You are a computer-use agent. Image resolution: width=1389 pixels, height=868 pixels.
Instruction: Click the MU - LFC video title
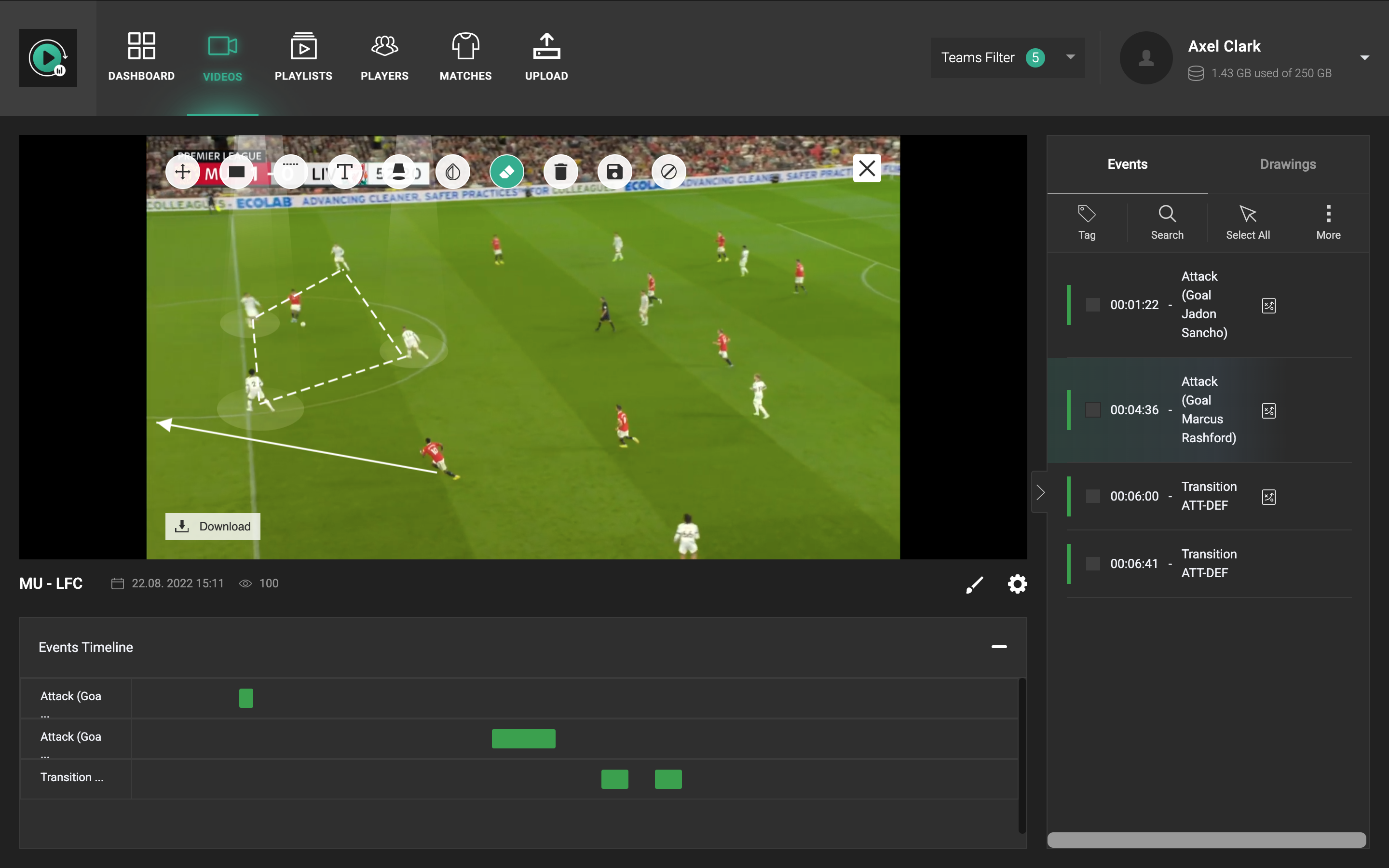(51, 583)
